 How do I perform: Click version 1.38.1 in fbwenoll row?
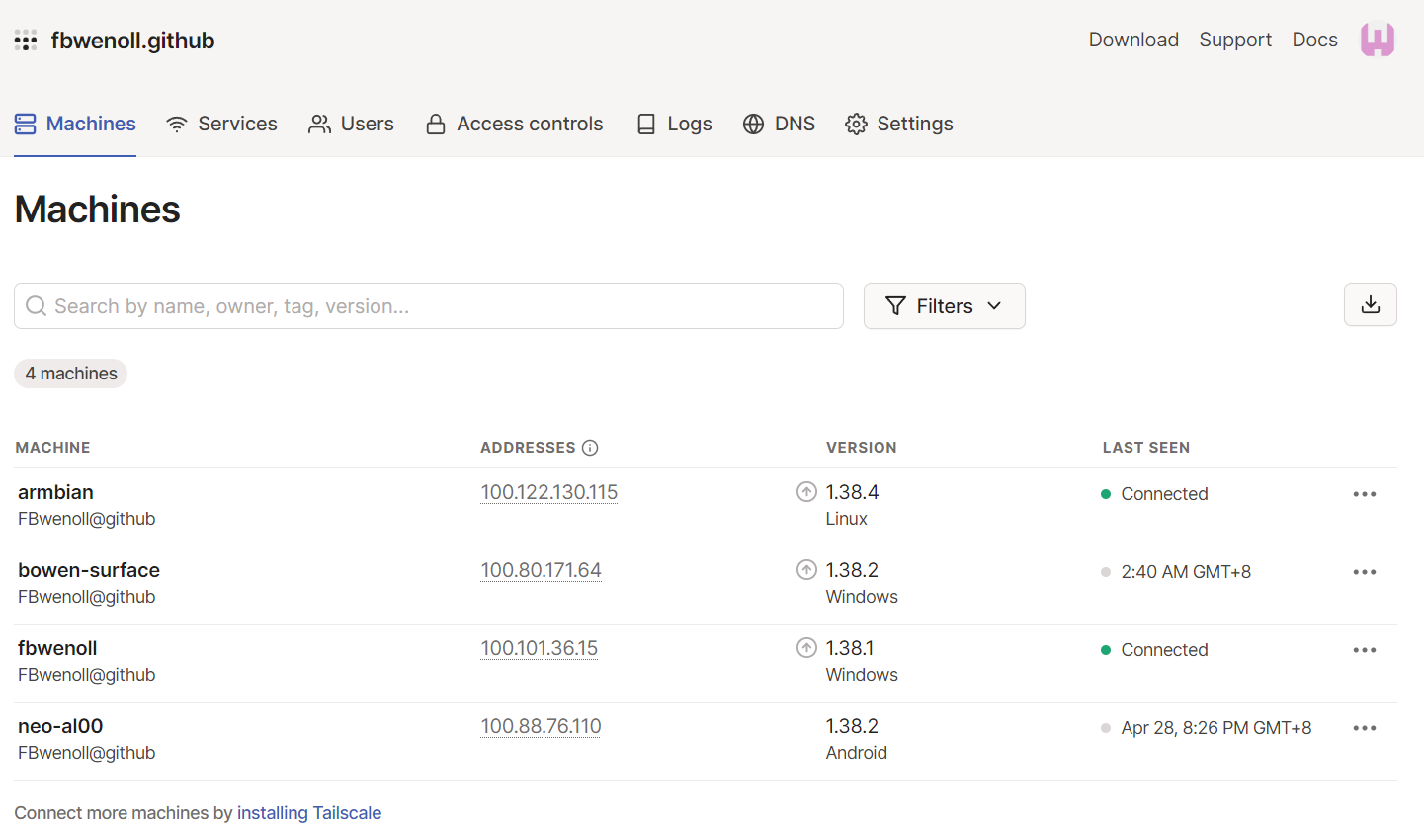click(x=850, y=648)
